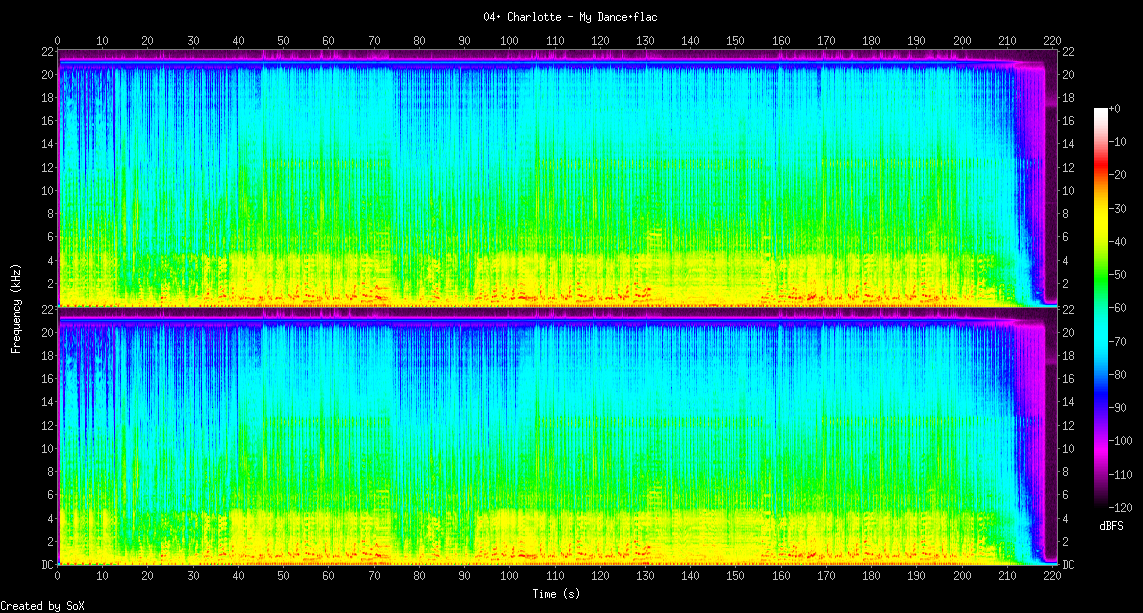Click the 100 tick on the bottom time axis
Viewport: 1143px width, 613px height.
click(x=510, y=577)
